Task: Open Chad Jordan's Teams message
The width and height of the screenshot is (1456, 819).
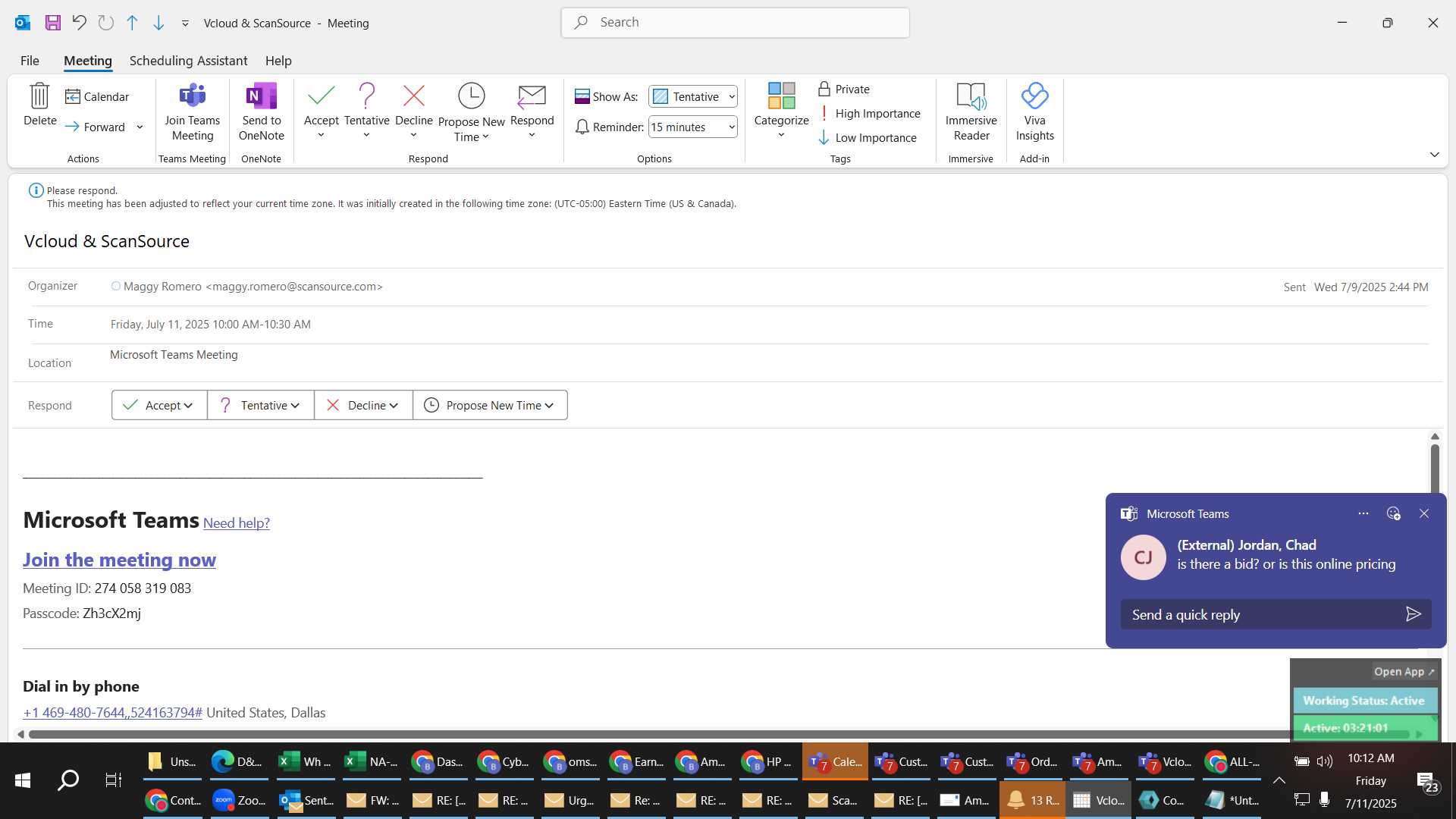Action: 1276,555
